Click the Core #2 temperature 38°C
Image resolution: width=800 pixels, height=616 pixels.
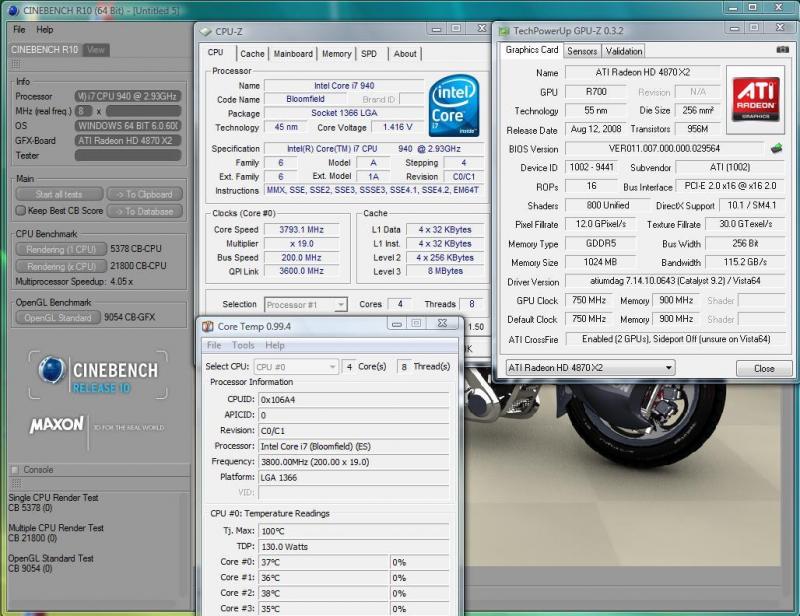[x=323, y=594]
